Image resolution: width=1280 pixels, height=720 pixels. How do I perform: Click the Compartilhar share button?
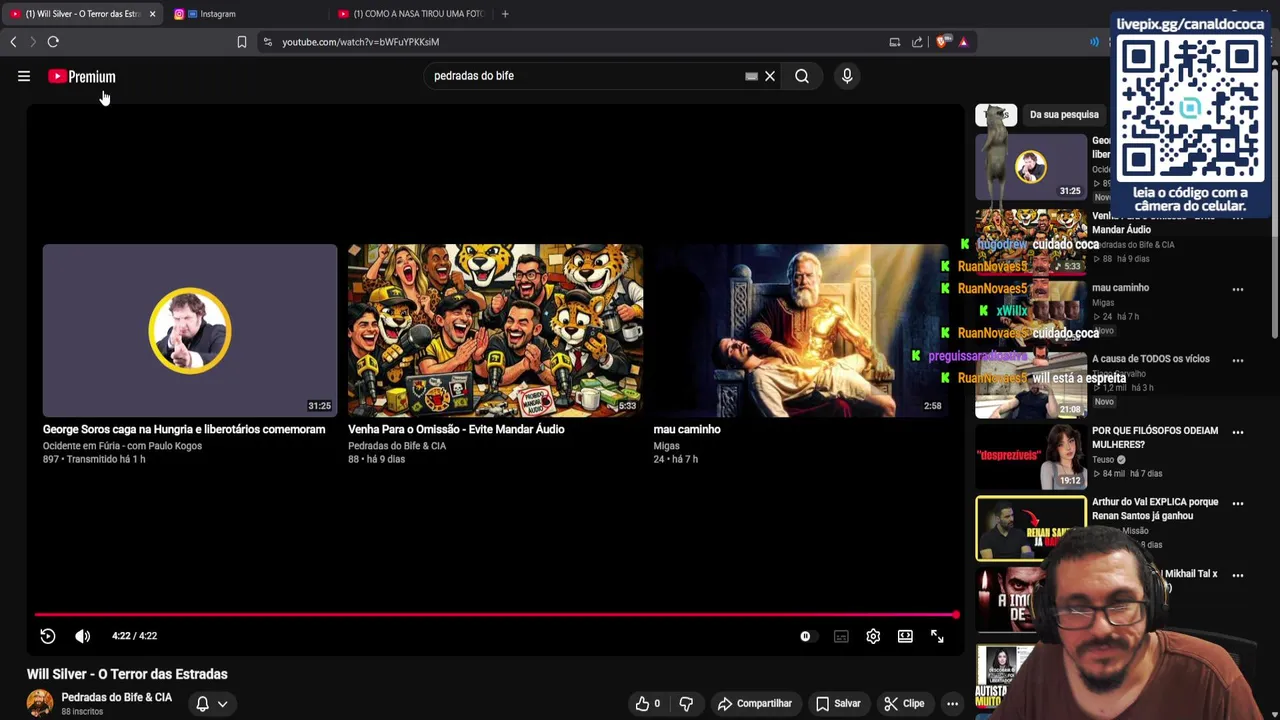tap(755, 704)
